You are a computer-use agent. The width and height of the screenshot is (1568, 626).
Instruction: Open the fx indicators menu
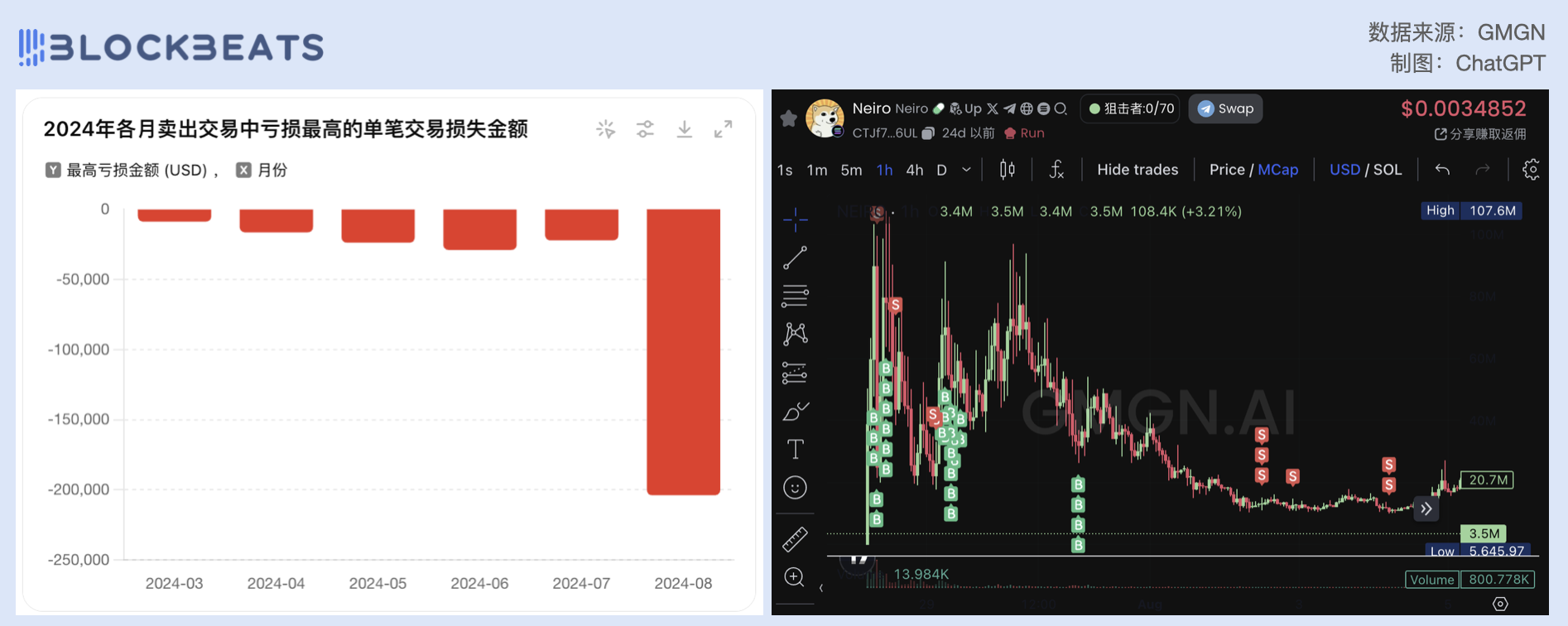pyautogui.click(x=1056, y=170)
